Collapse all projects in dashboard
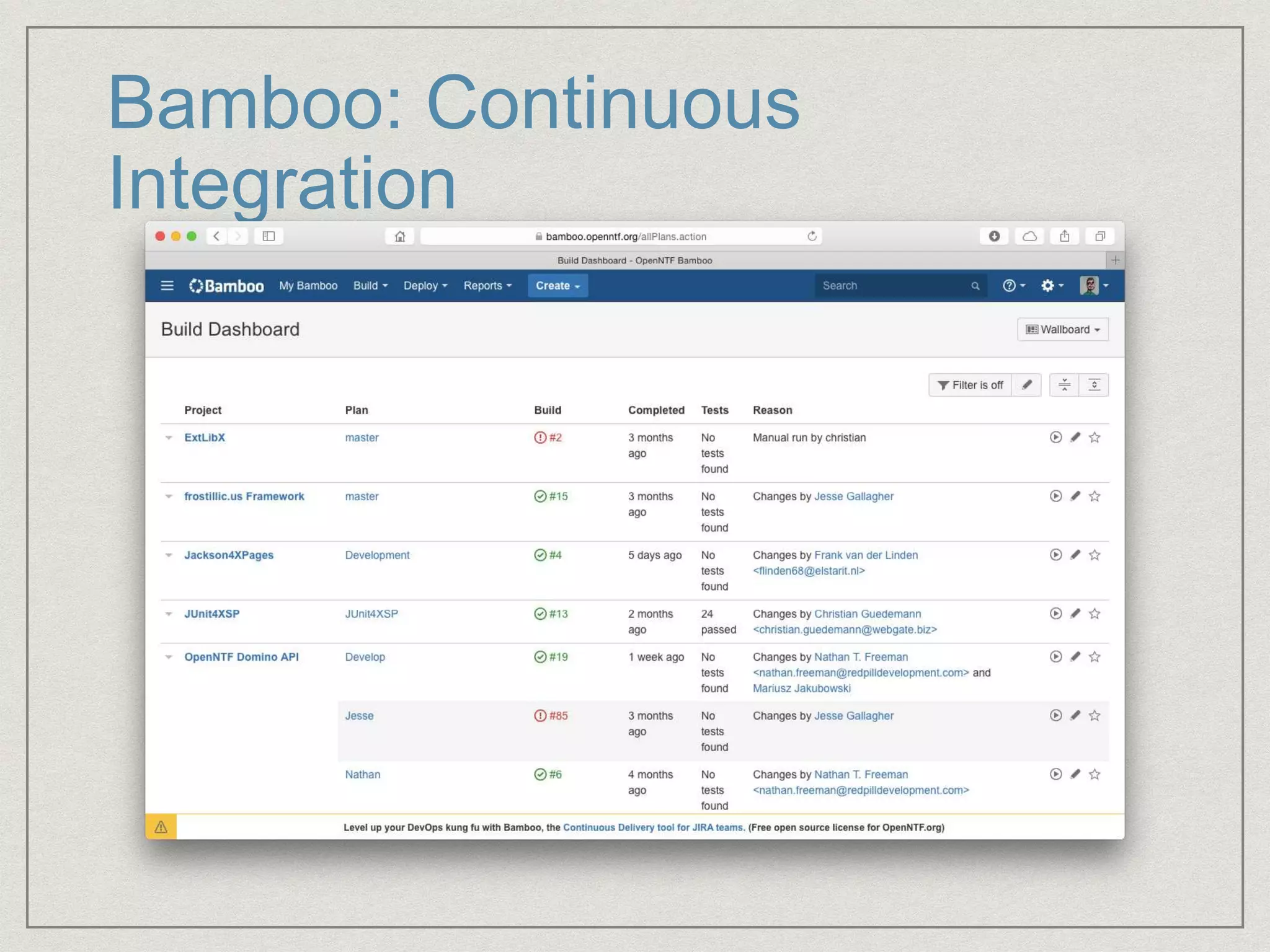 click(x=1064, y=385)
